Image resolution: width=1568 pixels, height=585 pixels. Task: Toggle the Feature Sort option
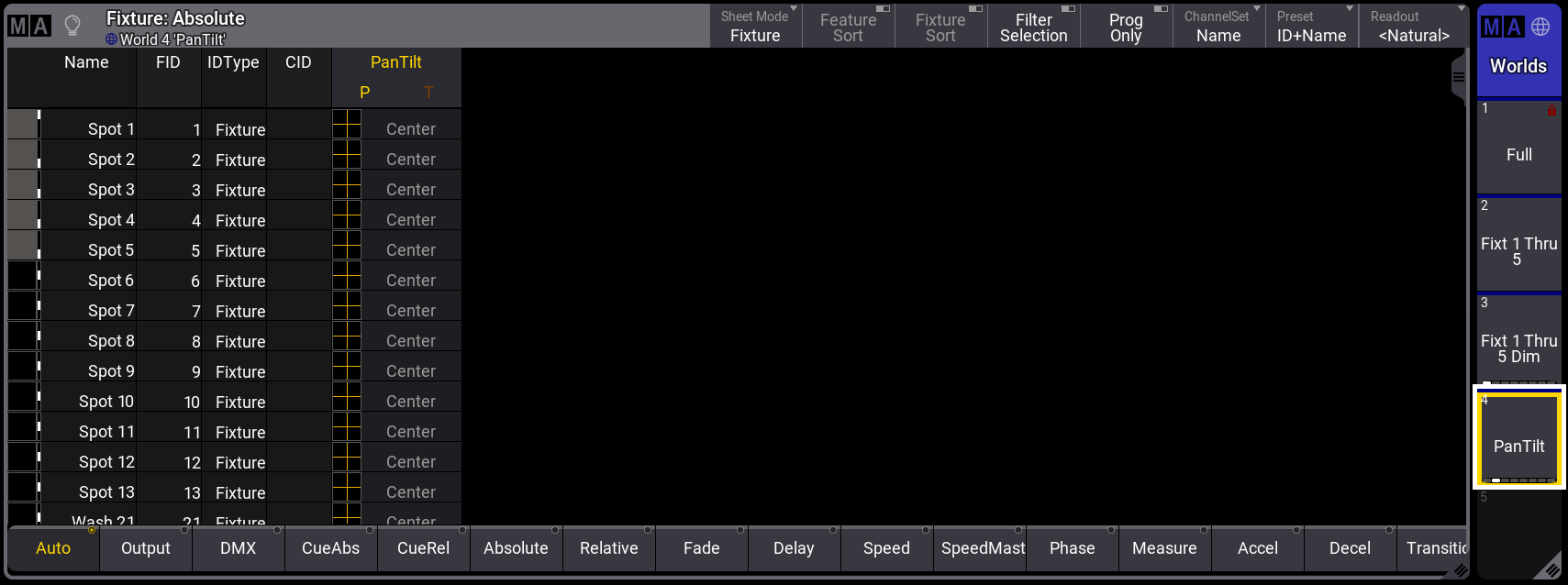click(x=848, y=27)
